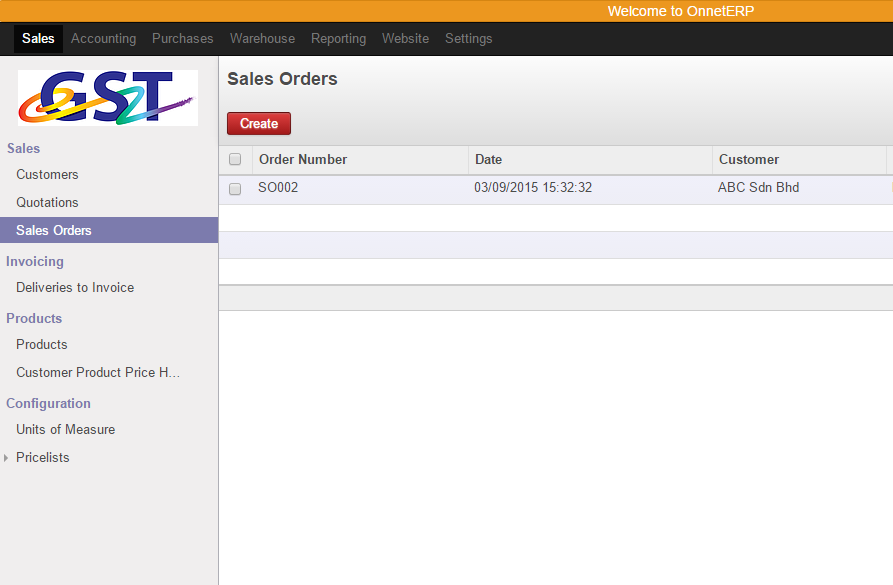Open order SO002 details
This screenshot has height=585, width=893.
278,187
